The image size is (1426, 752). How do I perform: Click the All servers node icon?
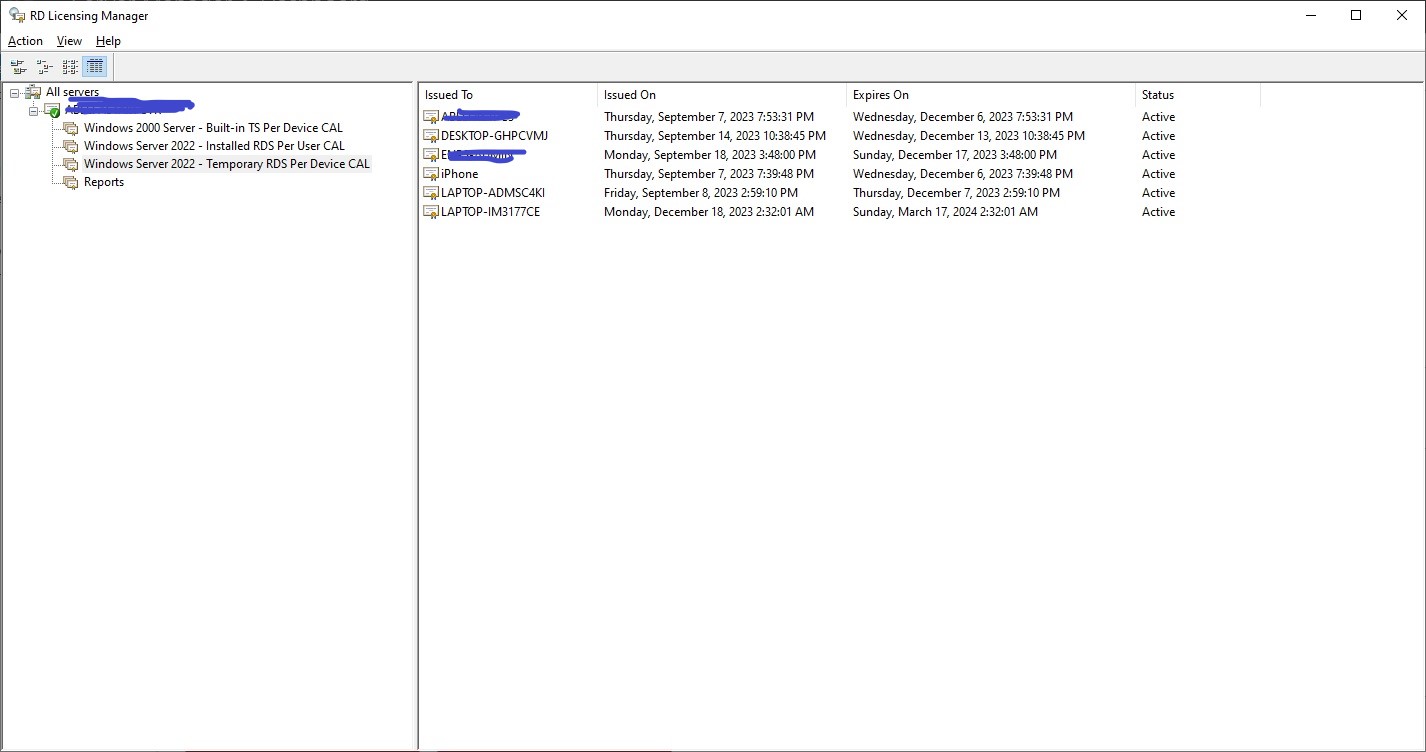coord(35,91)
